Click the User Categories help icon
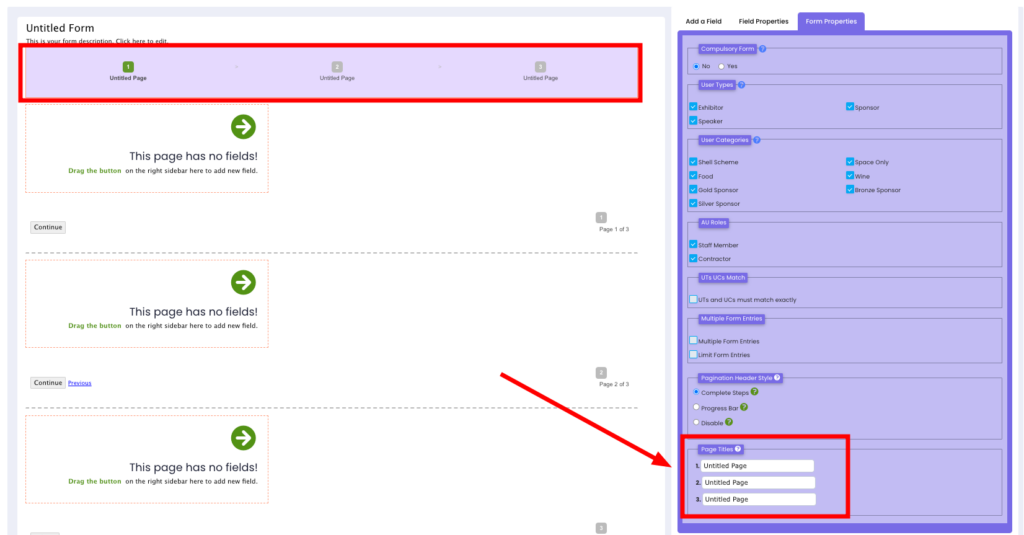This screenshot has width=1024, height=535. click(x=756, y=140)
